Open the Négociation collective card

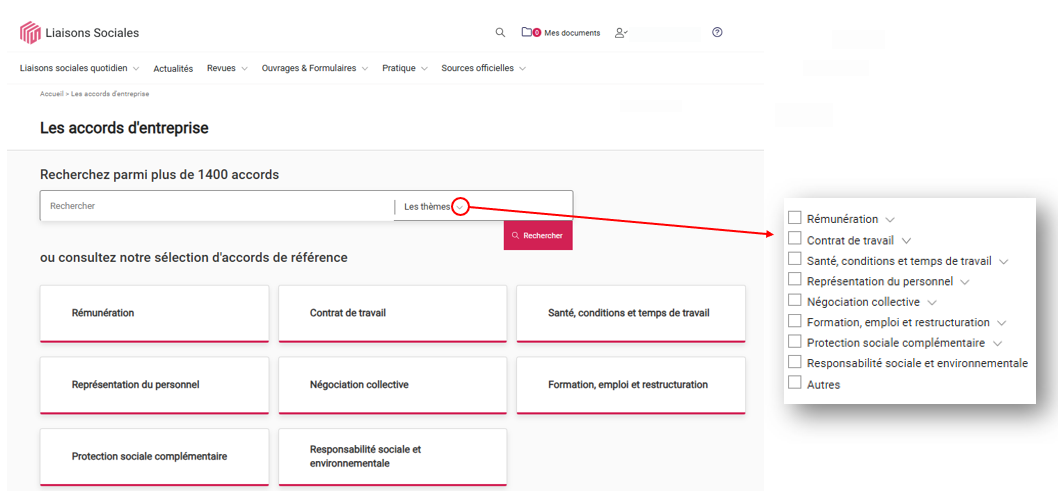pyautogui.click(x=393, y=385)
